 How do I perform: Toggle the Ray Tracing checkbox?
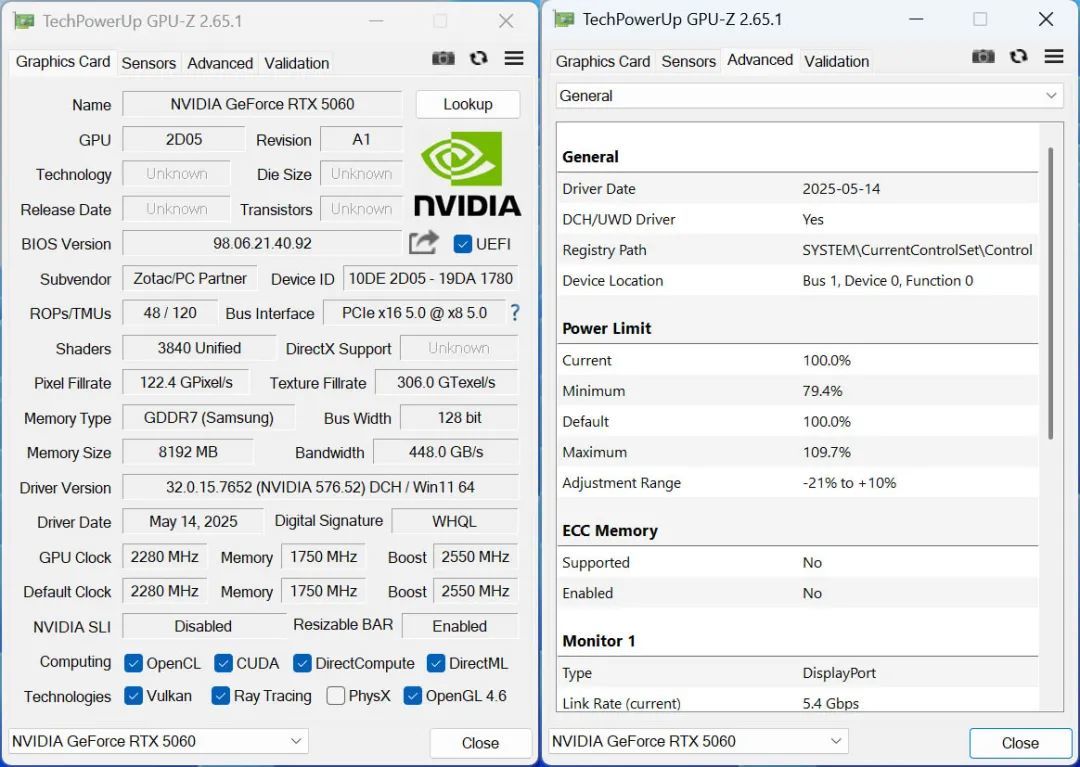(x=220, y=695)
